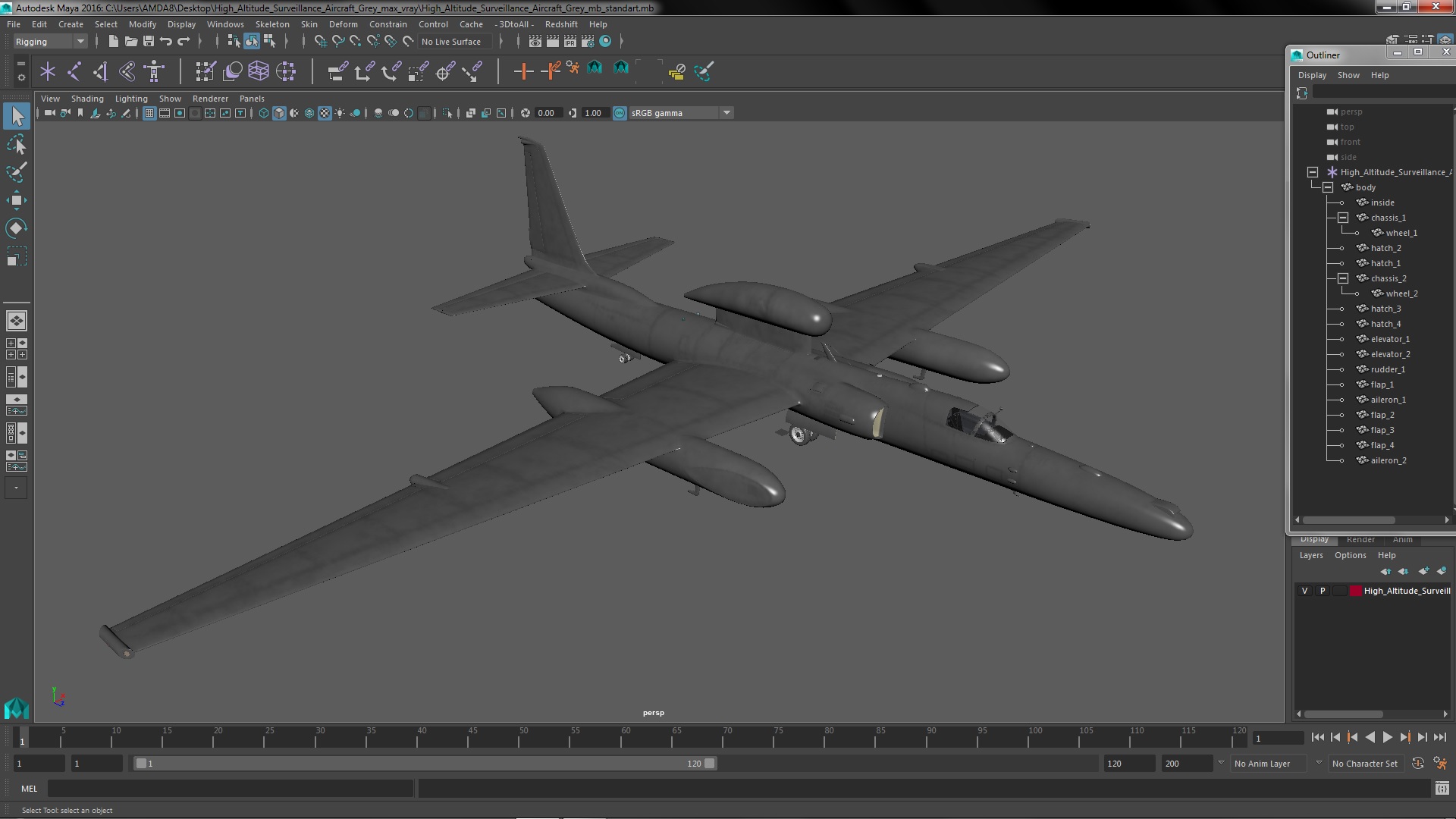This screenshot has height=819, width=1456.
Task: Open the Deform menu
Action: 343,24
